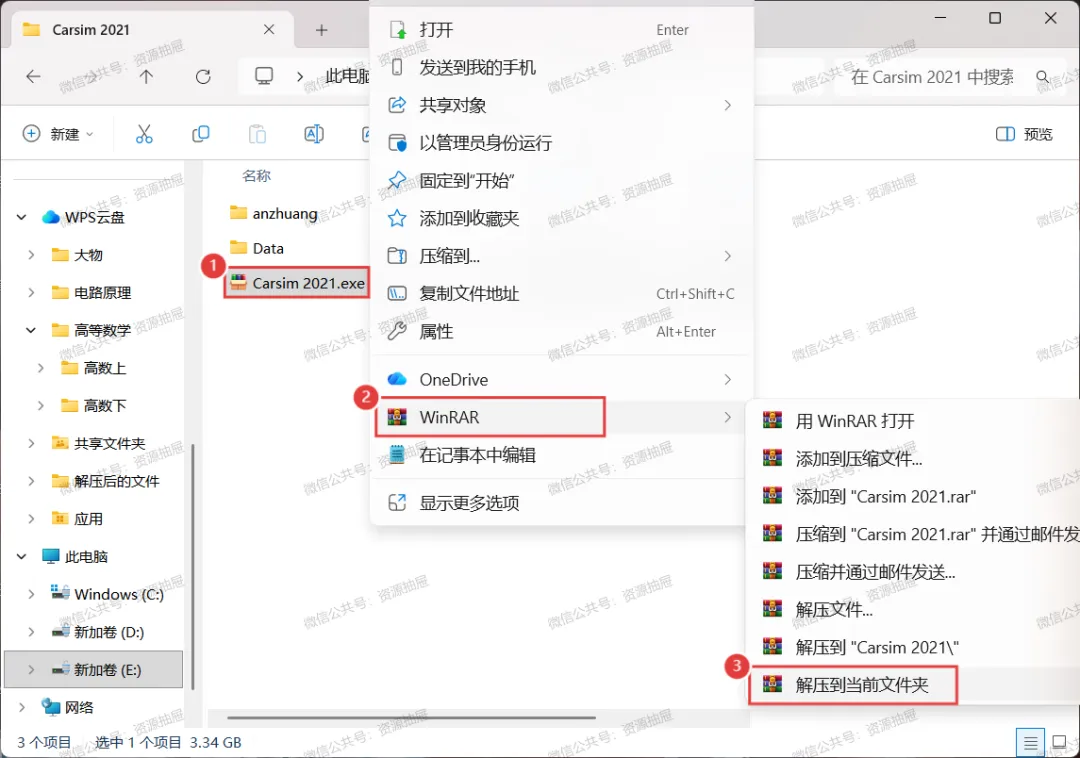Viewport: 1080px width, 758px height.
Task: Open the WinRAR submenu entry
Action: (x=561, y=417)
